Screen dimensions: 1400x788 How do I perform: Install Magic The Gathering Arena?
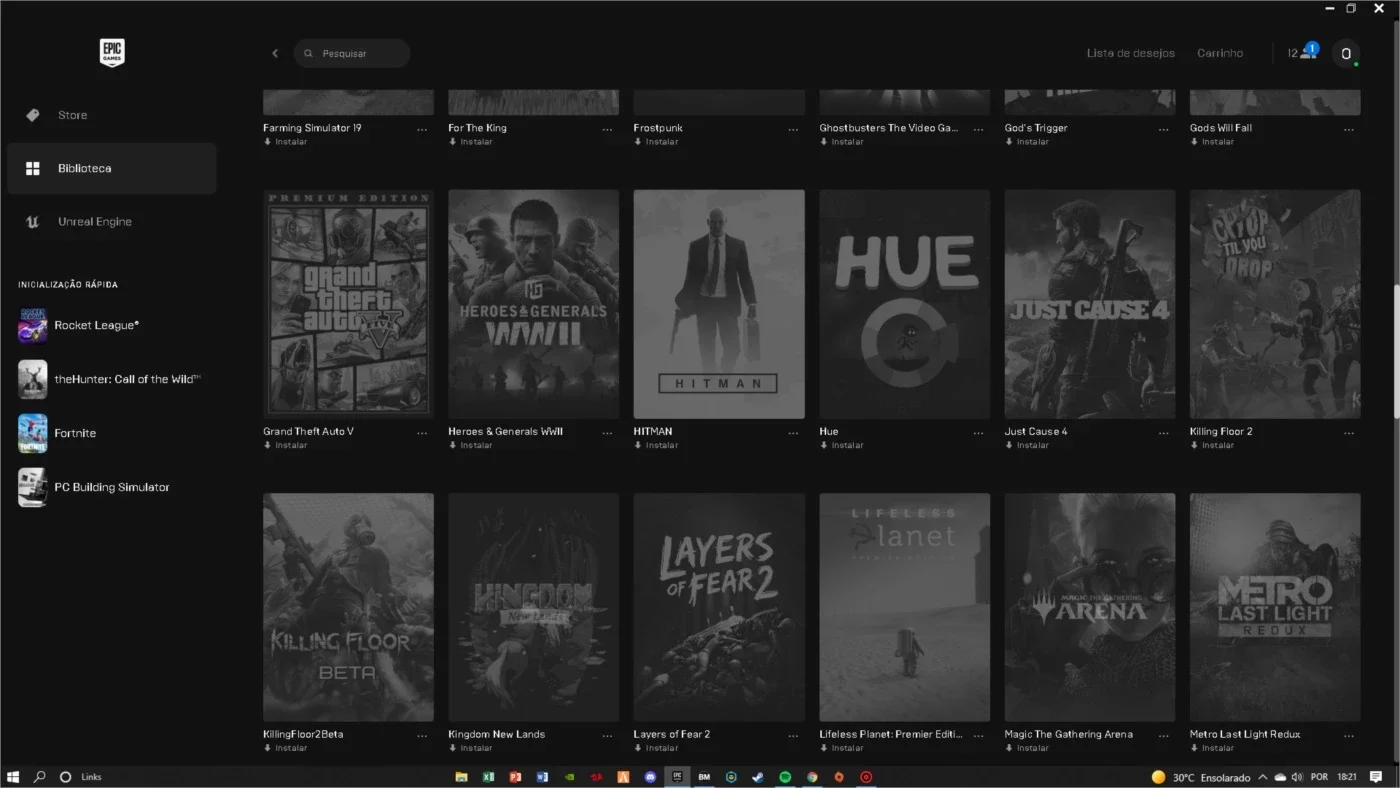pos(1027,748)
